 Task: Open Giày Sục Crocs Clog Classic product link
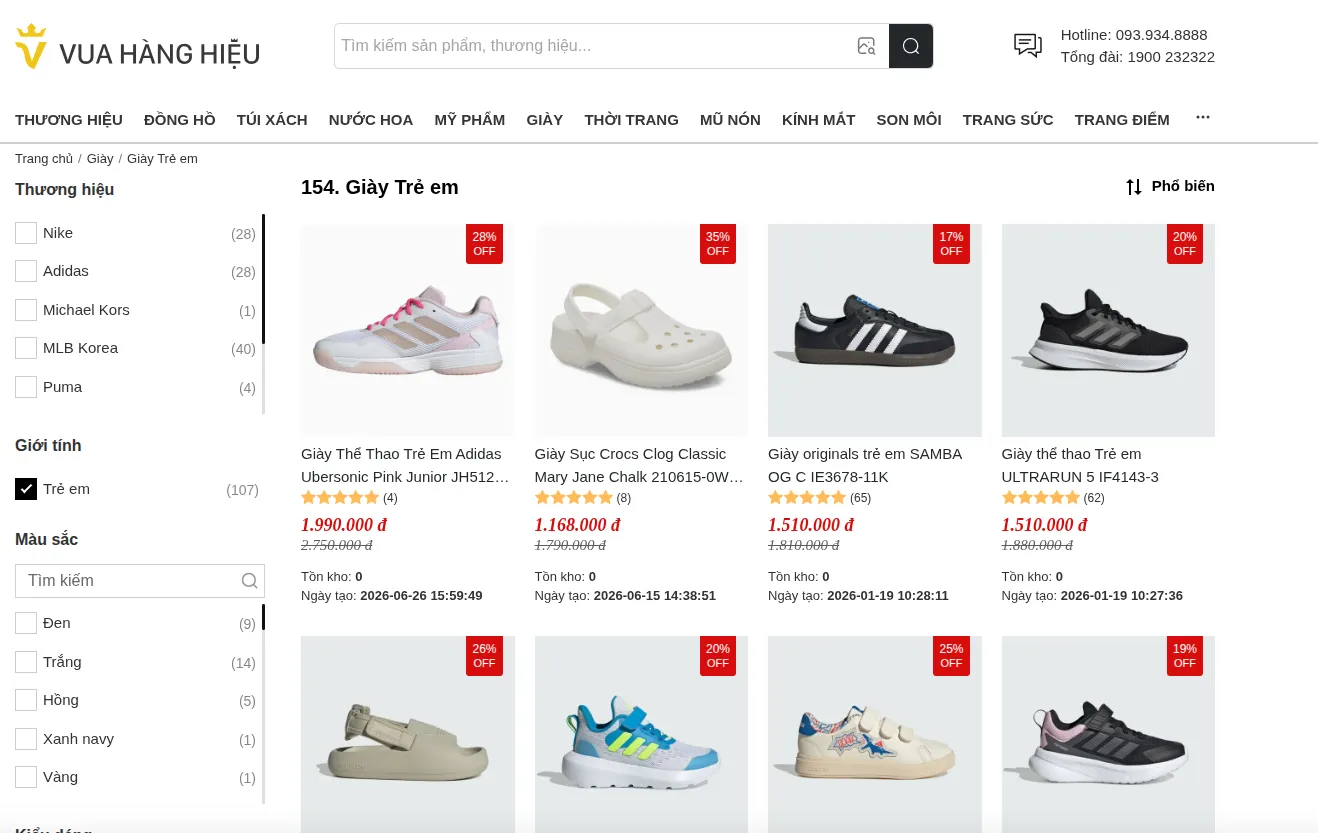[640, 465]
